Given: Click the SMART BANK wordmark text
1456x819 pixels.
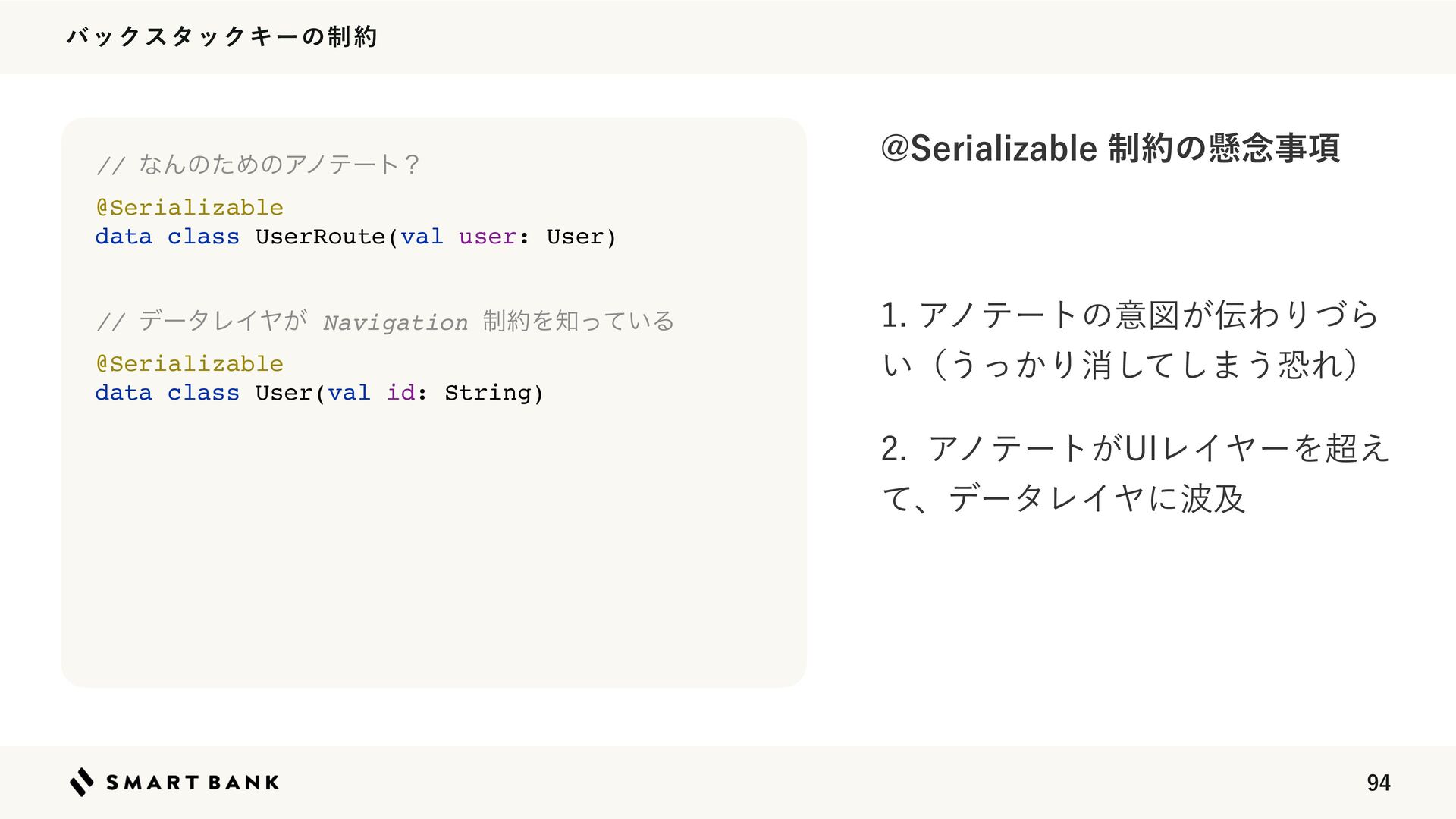Looking at the screenshot, I should 193,783.
